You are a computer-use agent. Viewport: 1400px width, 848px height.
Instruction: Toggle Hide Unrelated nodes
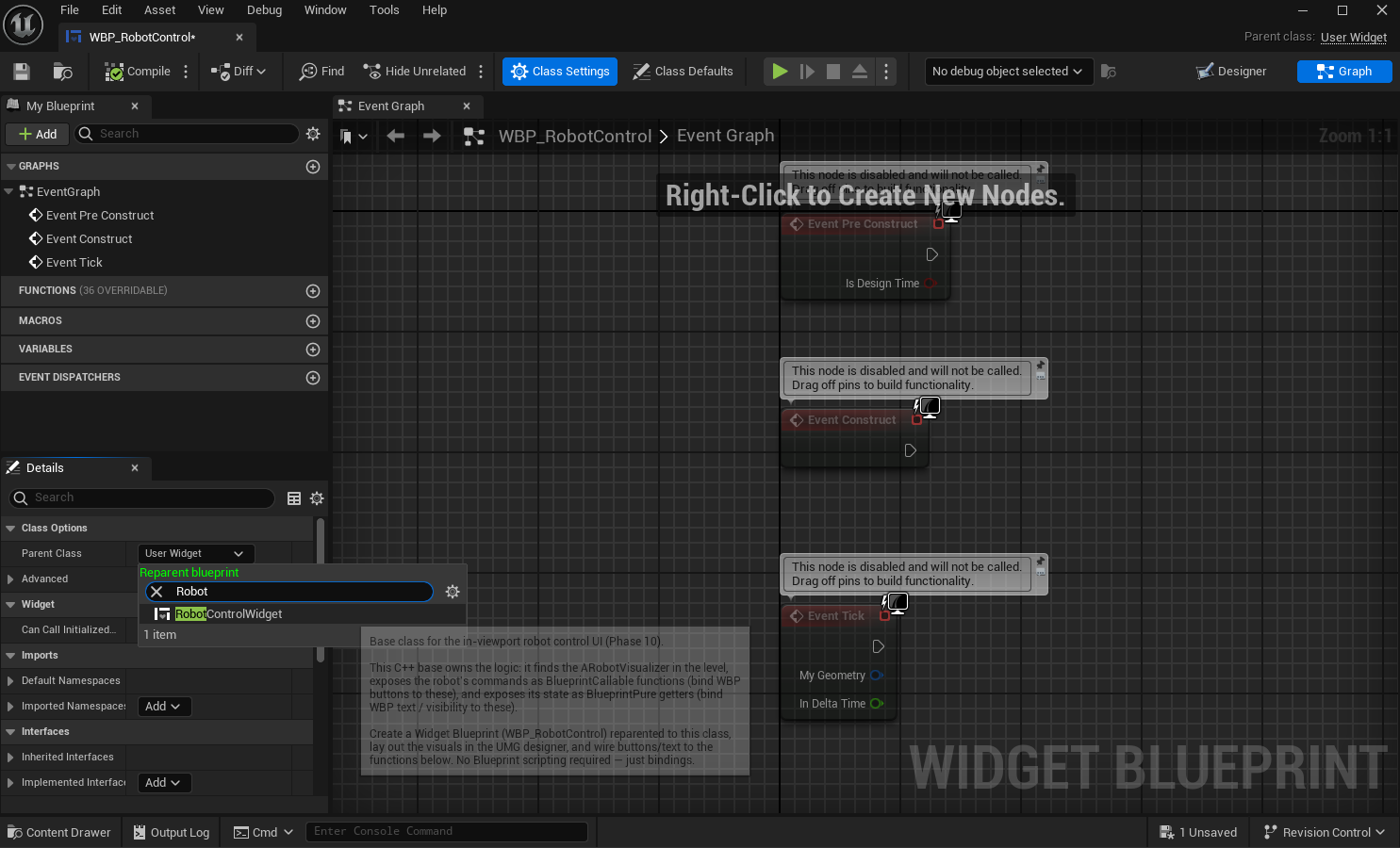415,72
